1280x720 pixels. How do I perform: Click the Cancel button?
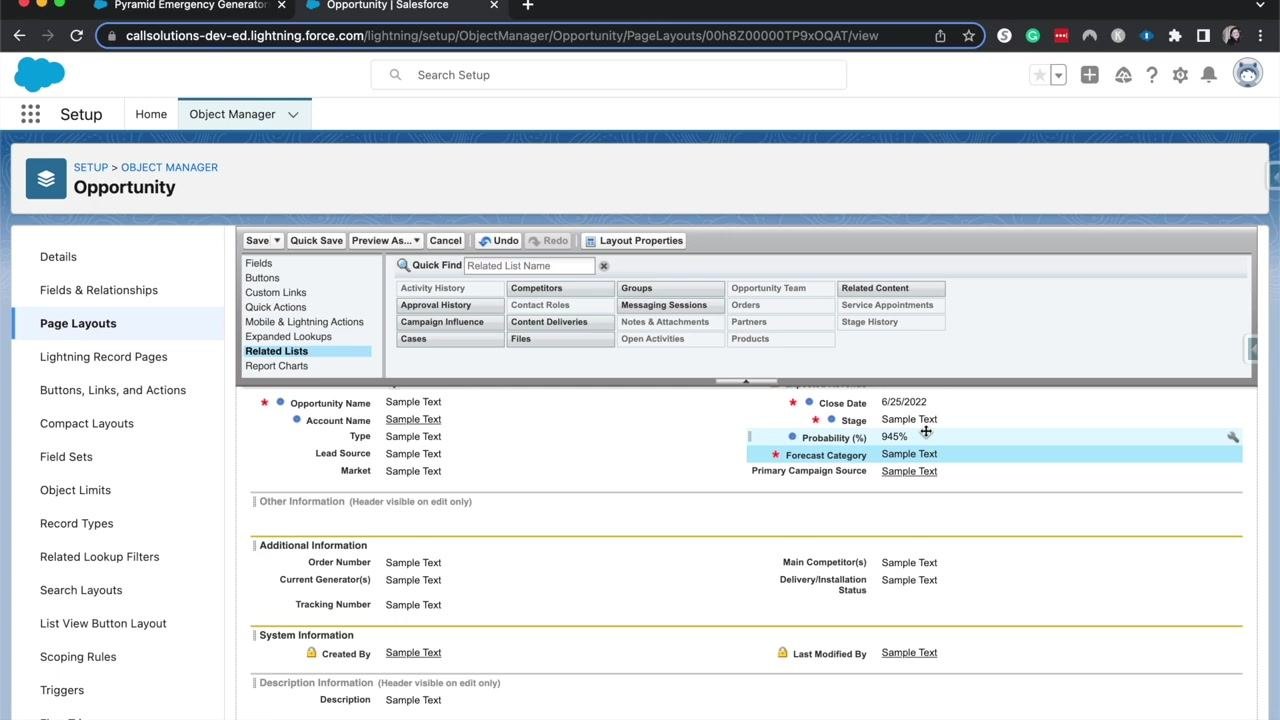click(445, 241)
